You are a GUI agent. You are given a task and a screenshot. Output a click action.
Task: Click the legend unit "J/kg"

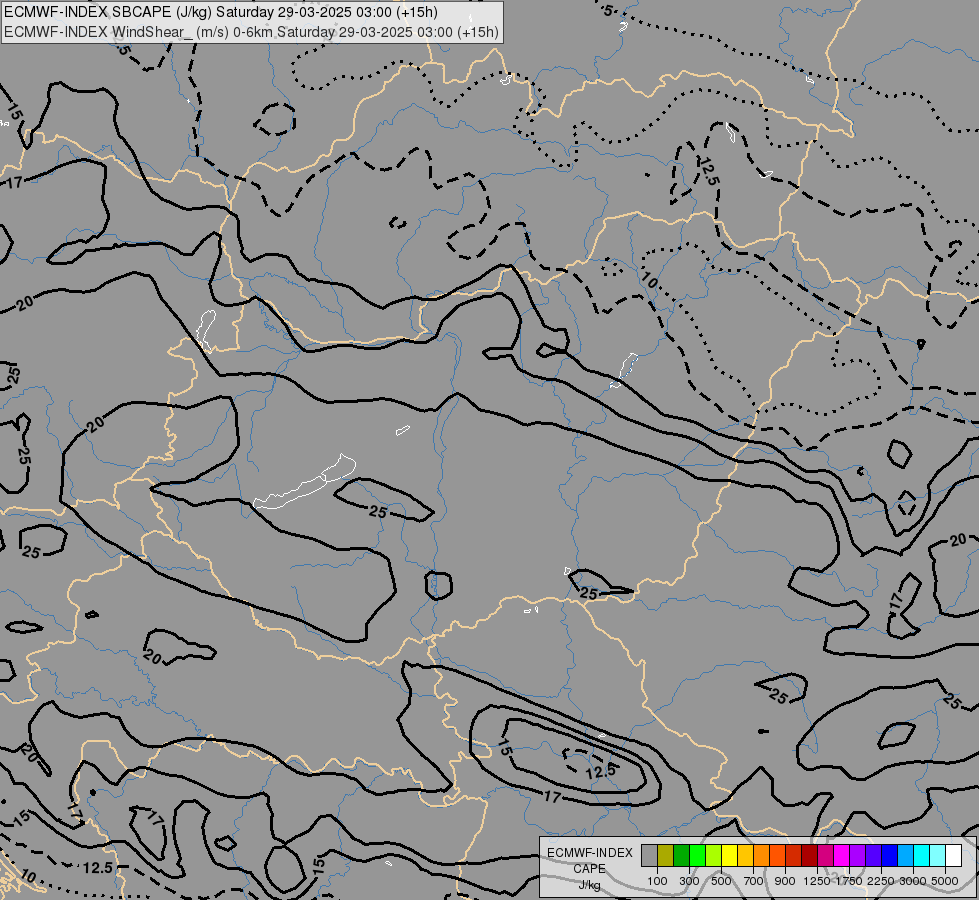(589, 885)
